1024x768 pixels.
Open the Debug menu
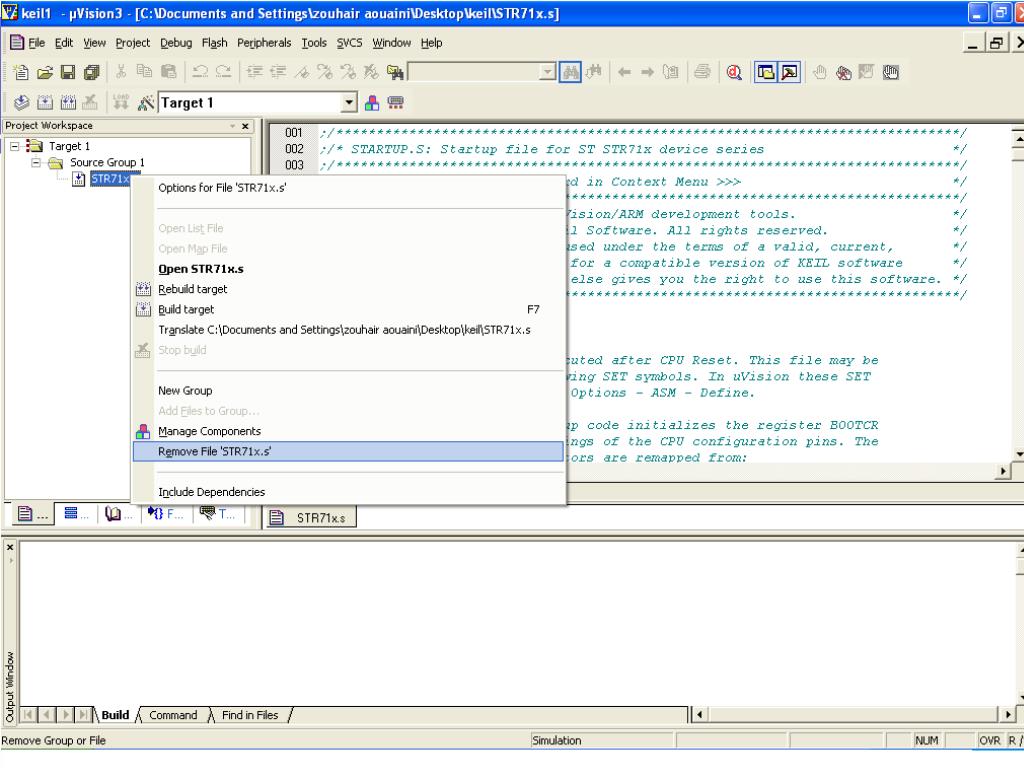click(176, 43)
